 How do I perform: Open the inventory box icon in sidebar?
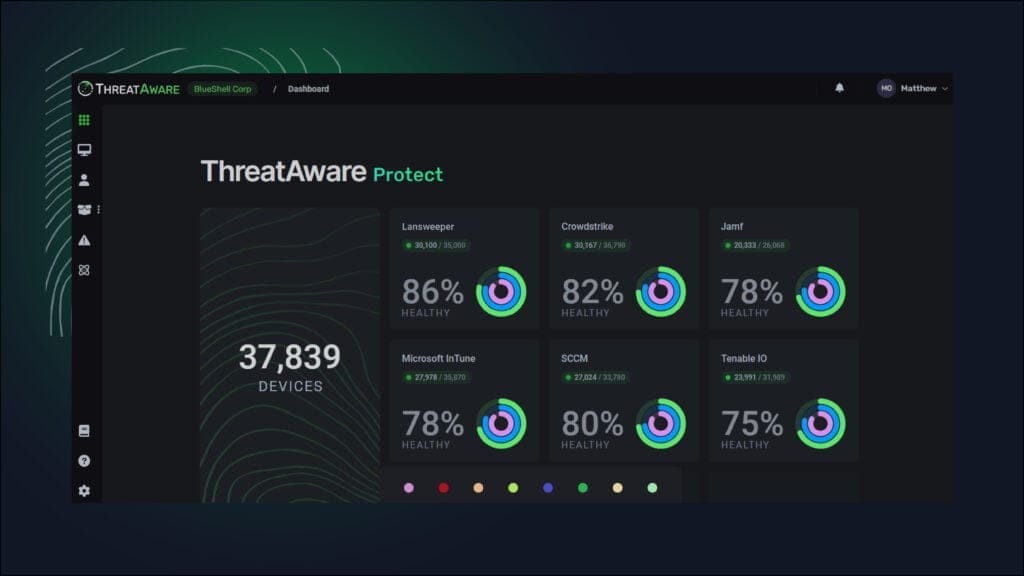[84, 210]
